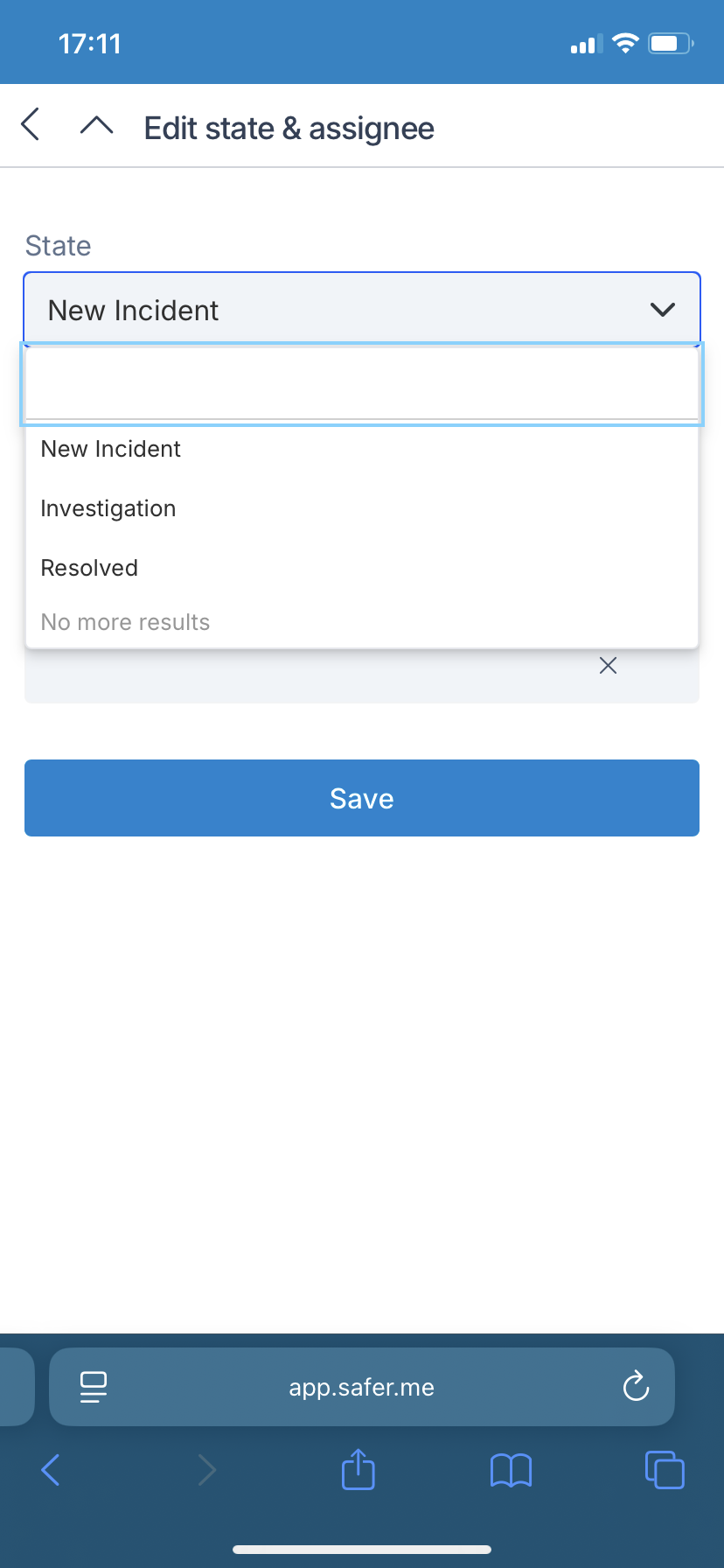Reload the app.safer.me page
This screenshot has width=724, height=1568.
tap(636, 1387)
